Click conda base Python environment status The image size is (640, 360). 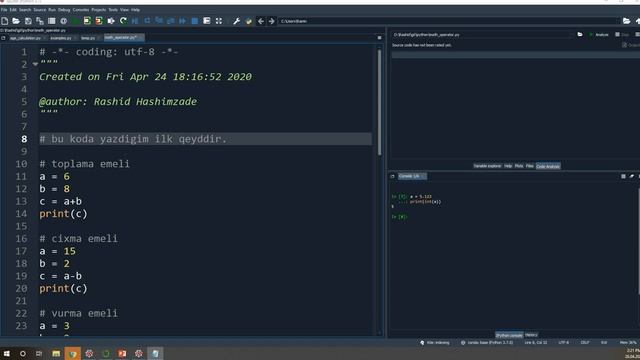coord(487,342)
